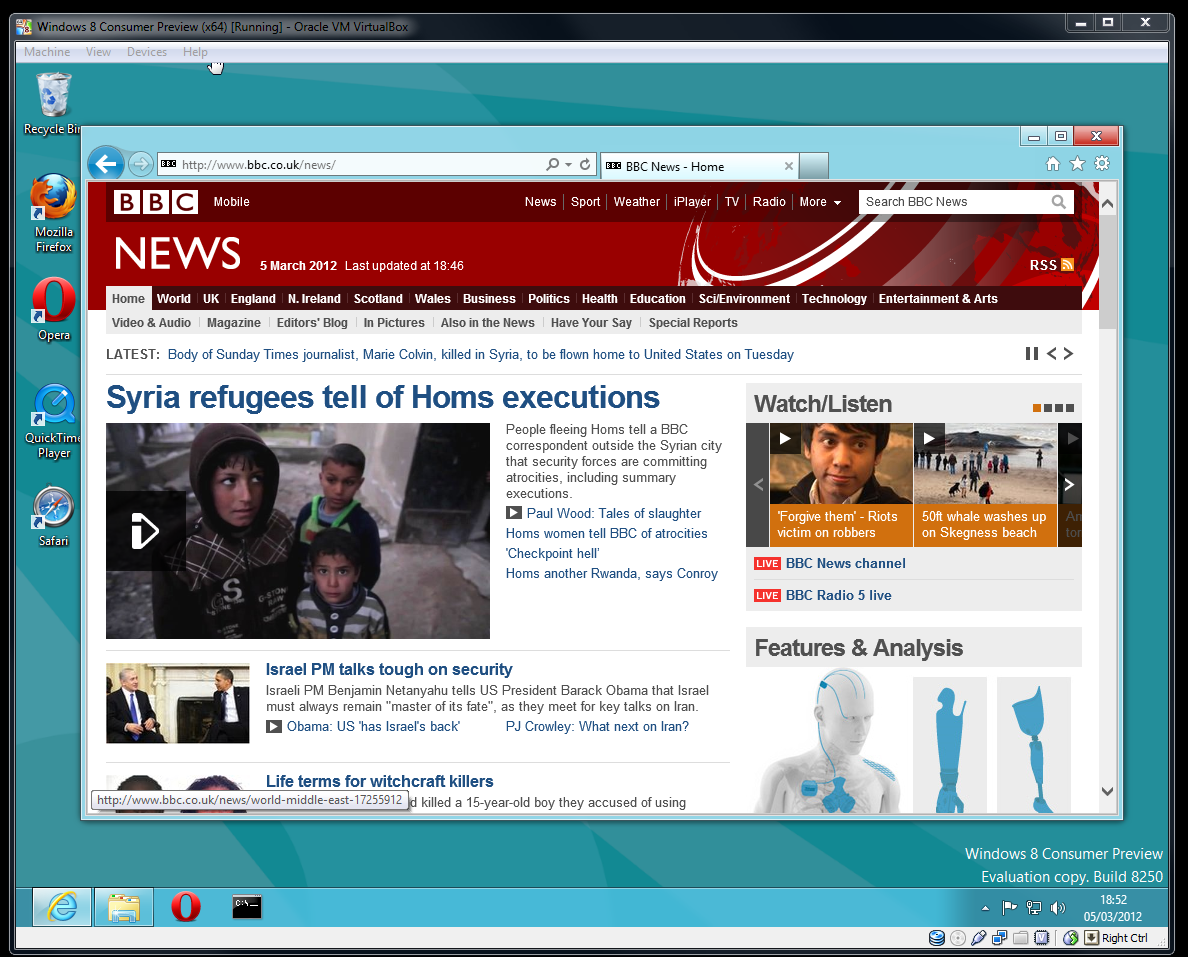Select the Technology news section tab
Viewport: 1188px width, 957px height.
[x=834, y=299]
